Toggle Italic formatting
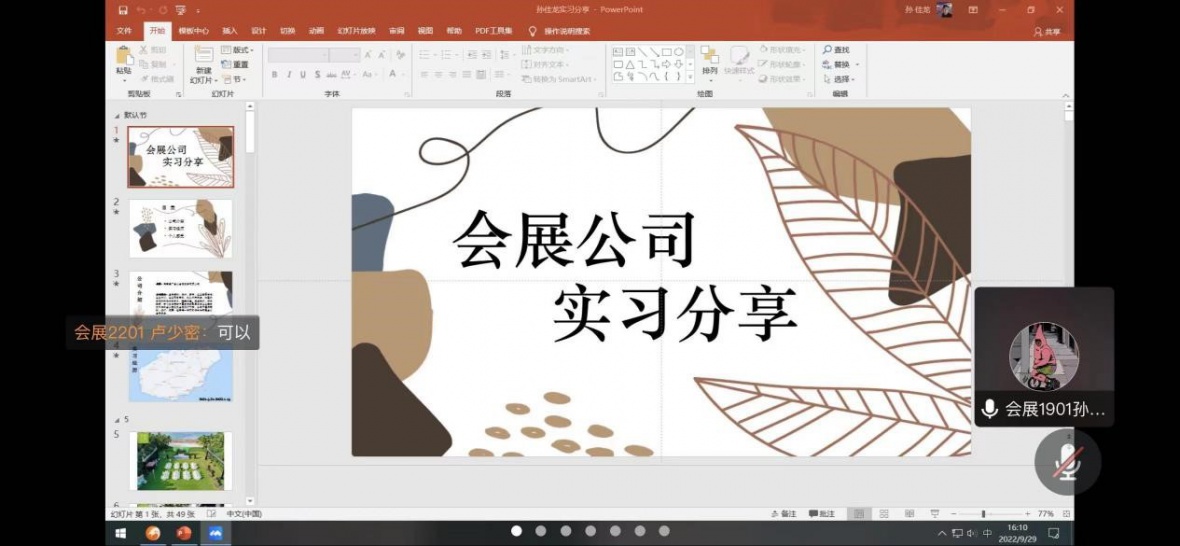The image size is (1180, 546). pos(289,75)
